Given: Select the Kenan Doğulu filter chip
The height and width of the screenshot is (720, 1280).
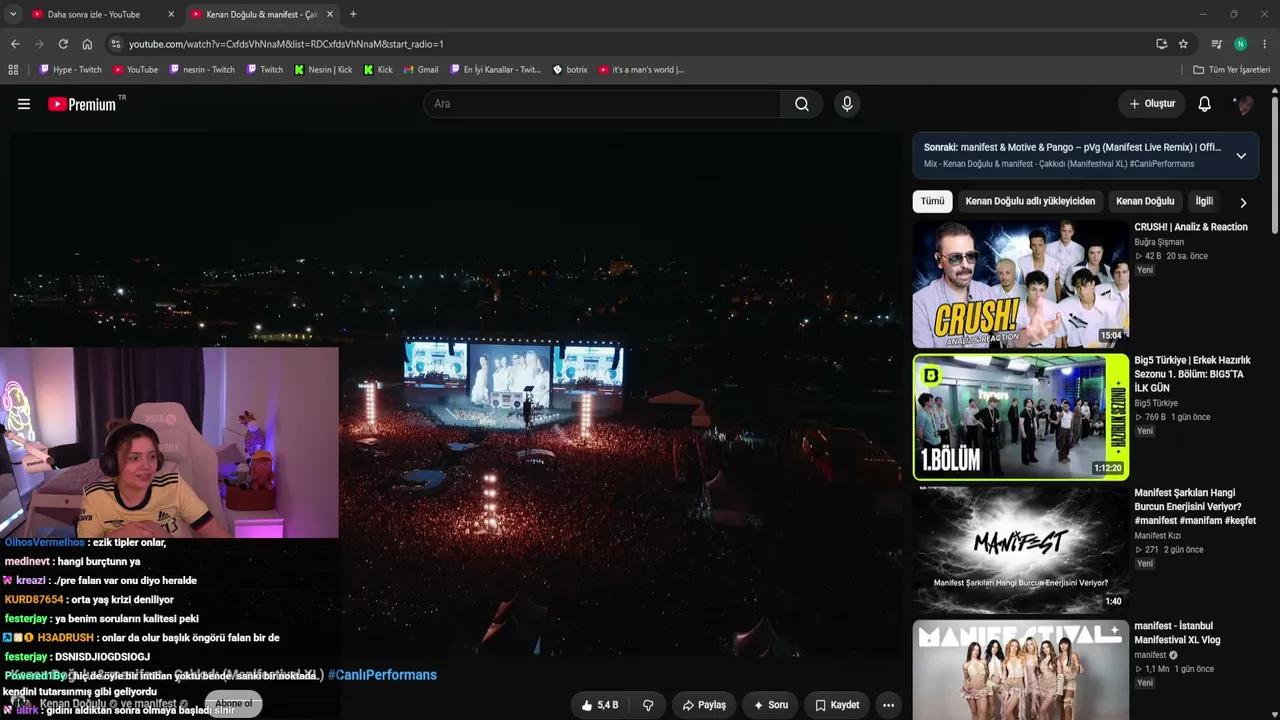Looking at the screenshot, I should pos(1145,201).
